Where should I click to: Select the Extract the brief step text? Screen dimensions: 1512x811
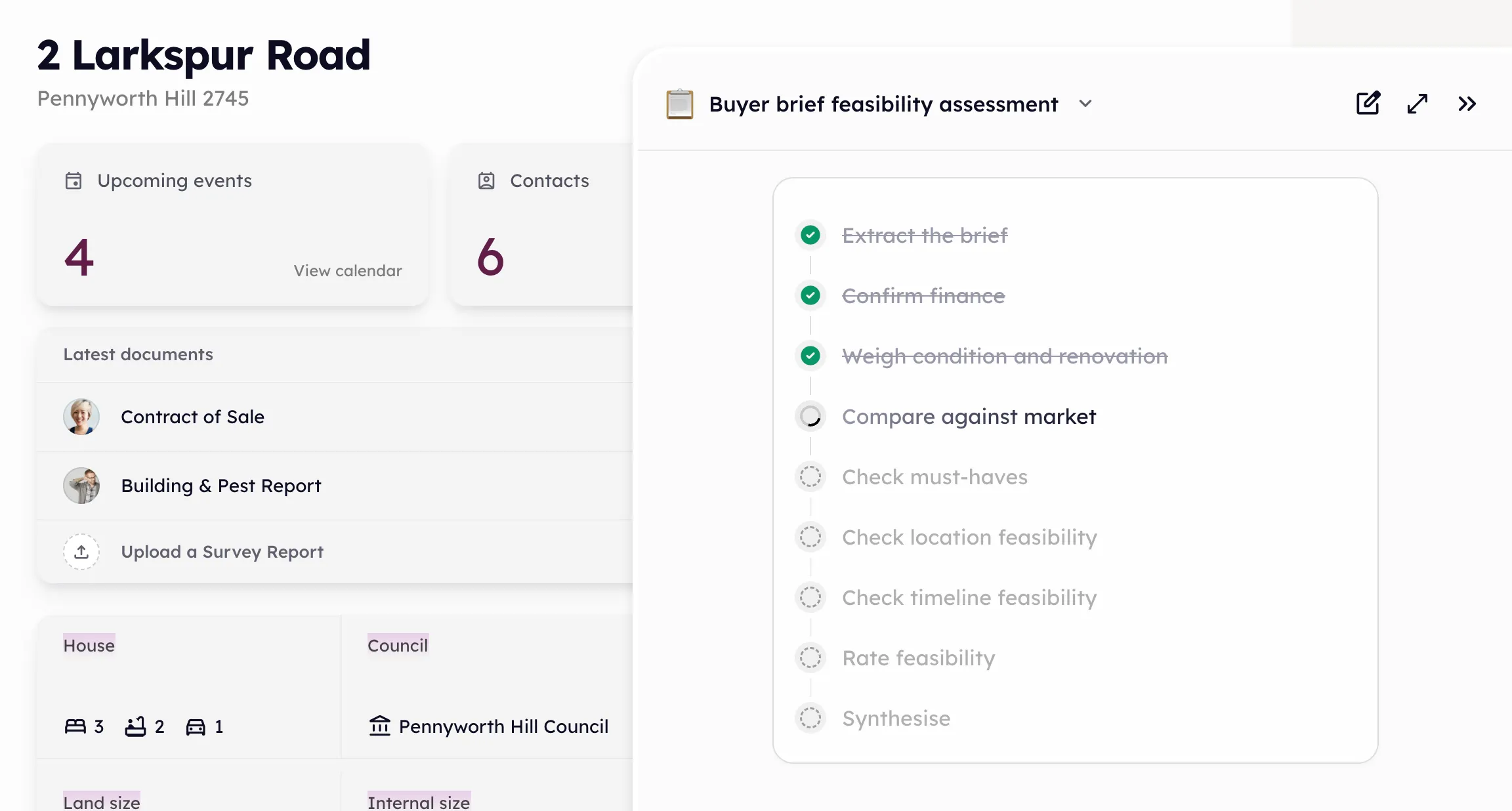click(925, 235)
